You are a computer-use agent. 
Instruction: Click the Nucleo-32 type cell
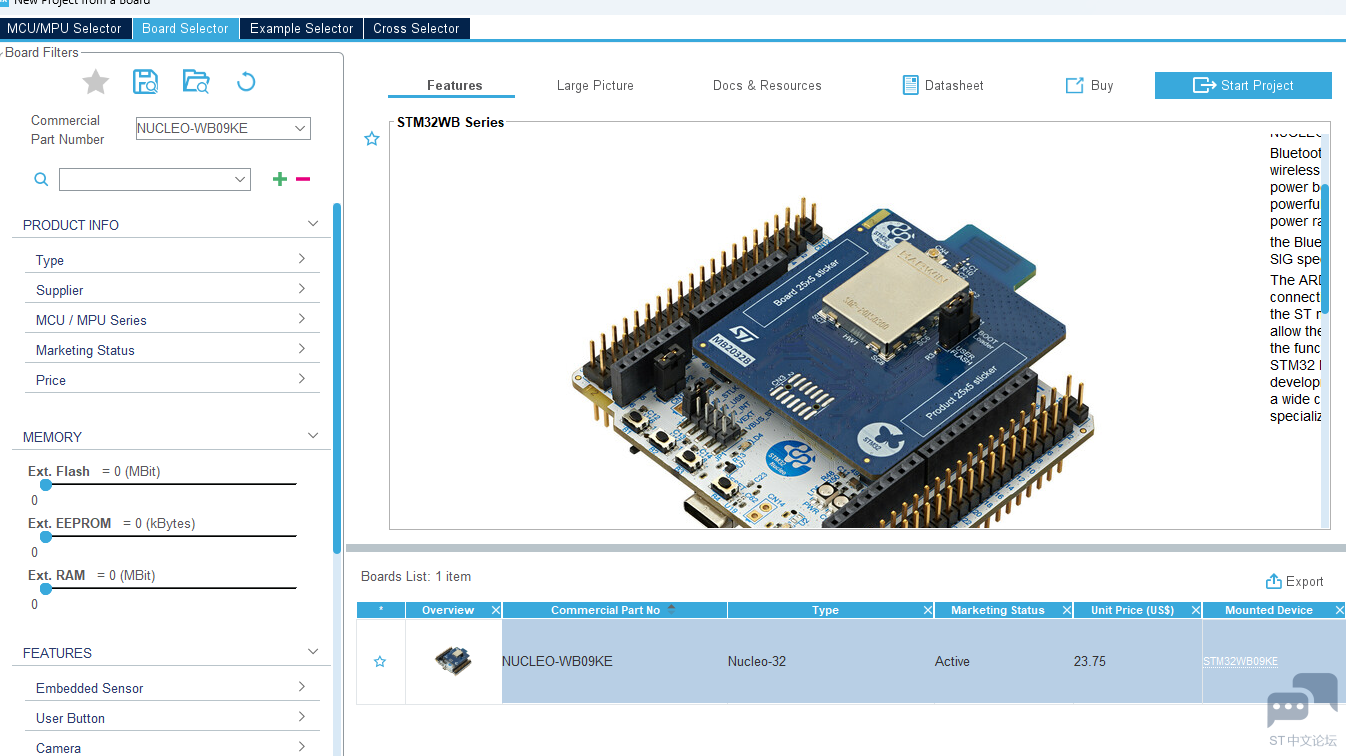coord(831,661)
